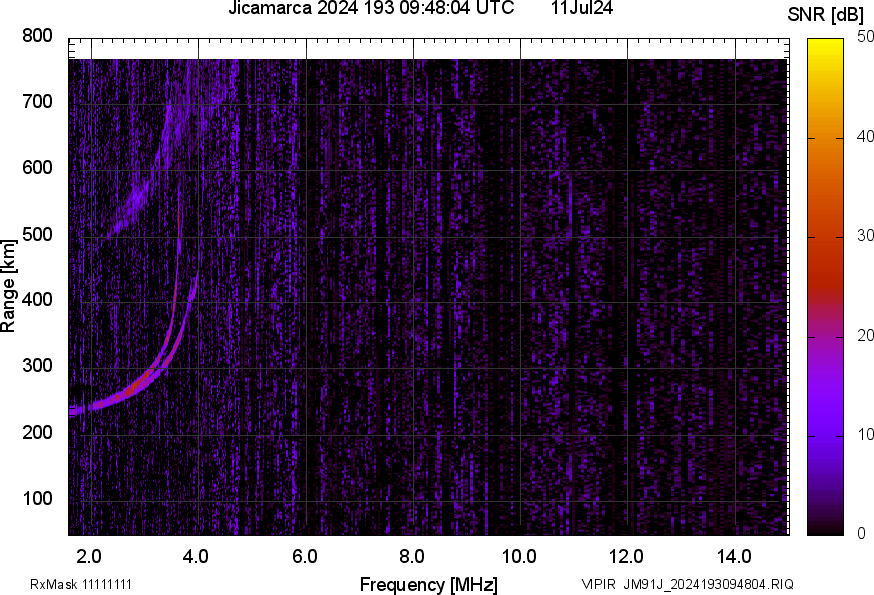
Task: Click the y-axis tick label '300'
Action: (x=37, y=366)
